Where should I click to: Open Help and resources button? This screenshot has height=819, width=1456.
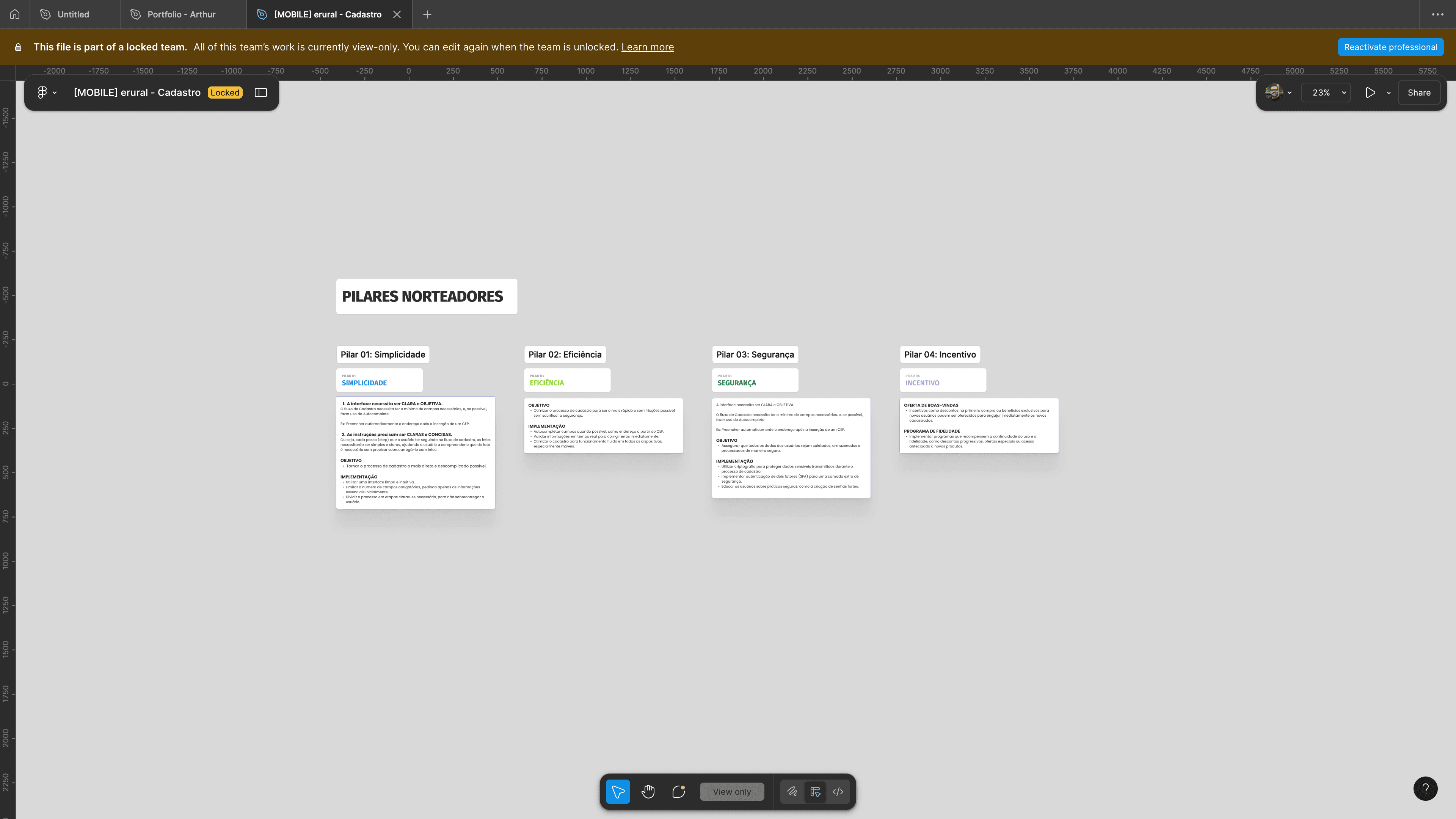1425,789
